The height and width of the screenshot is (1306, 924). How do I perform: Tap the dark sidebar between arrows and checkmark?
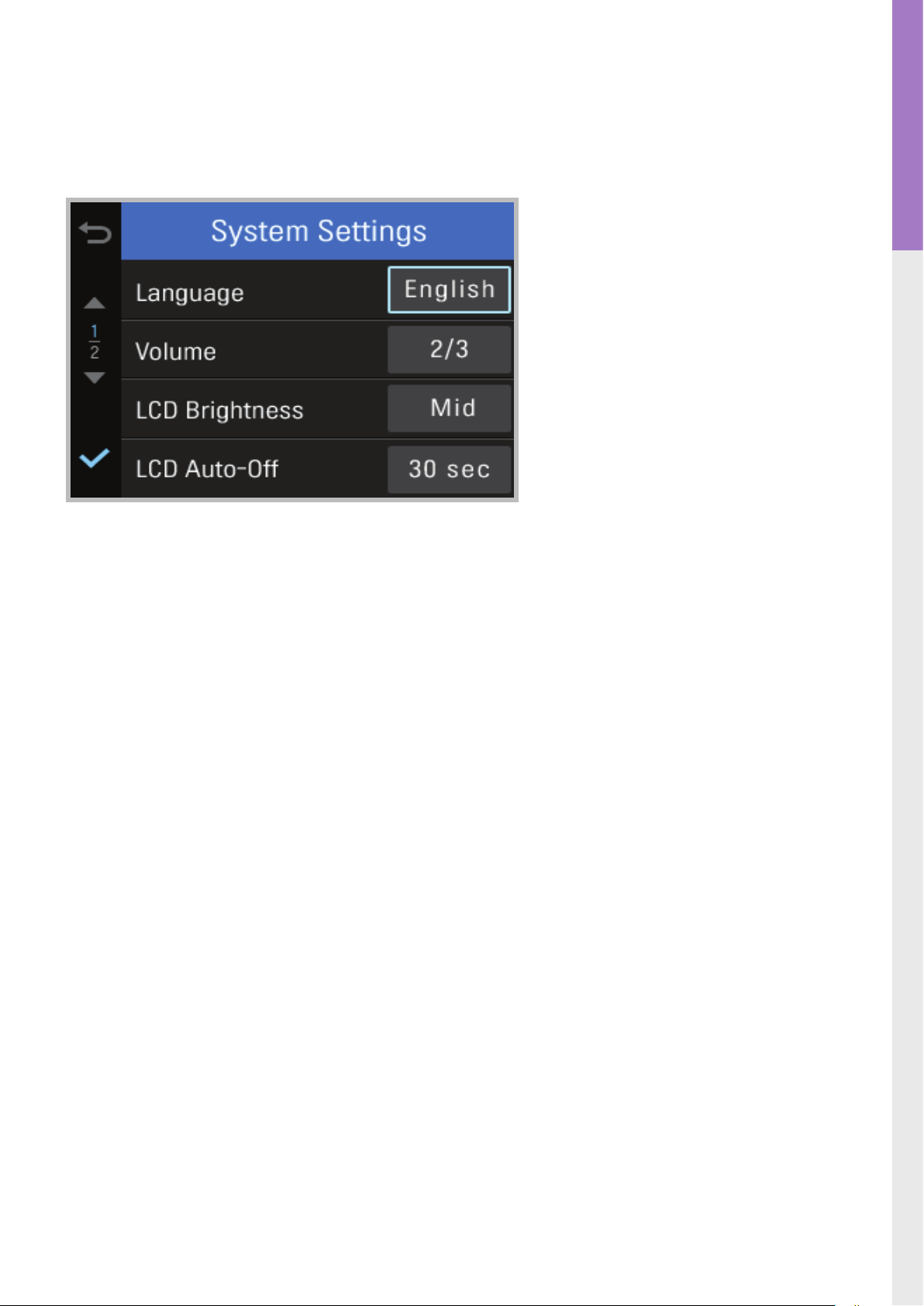95,415
